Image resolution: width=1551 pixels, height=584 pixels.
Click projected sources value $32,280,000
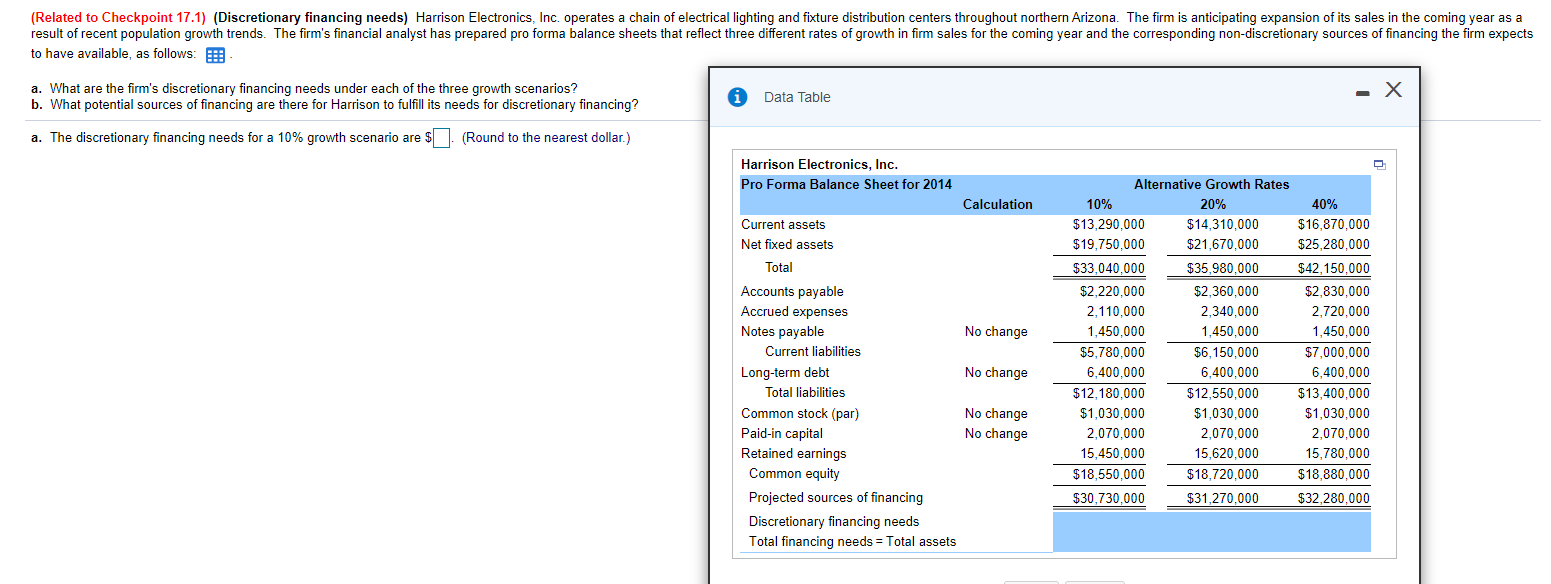click(x=1334, y=498)
